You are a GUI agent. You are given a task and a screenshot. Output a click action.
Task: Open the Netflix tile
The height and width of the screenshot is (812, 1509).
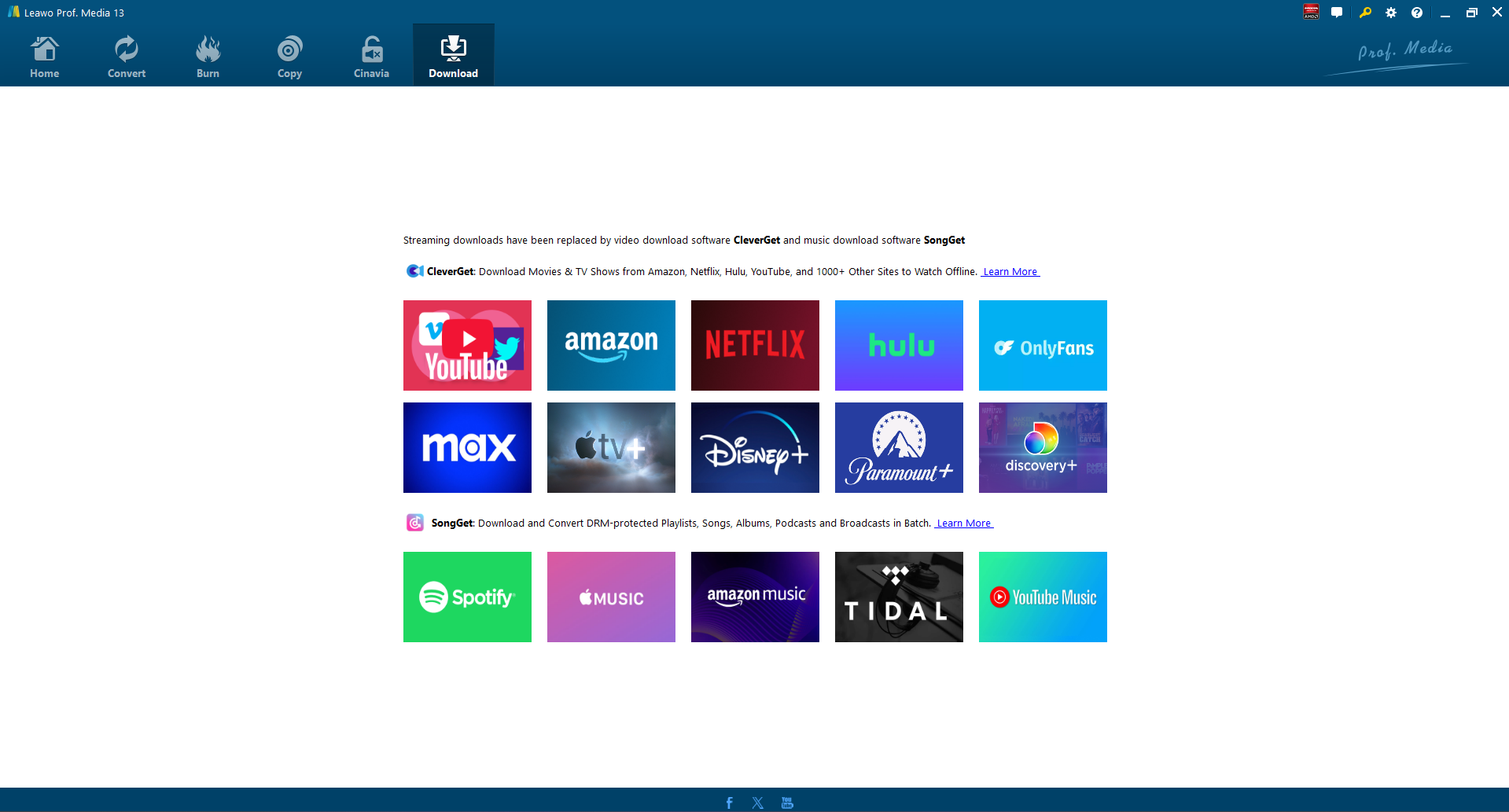[755, 345]
